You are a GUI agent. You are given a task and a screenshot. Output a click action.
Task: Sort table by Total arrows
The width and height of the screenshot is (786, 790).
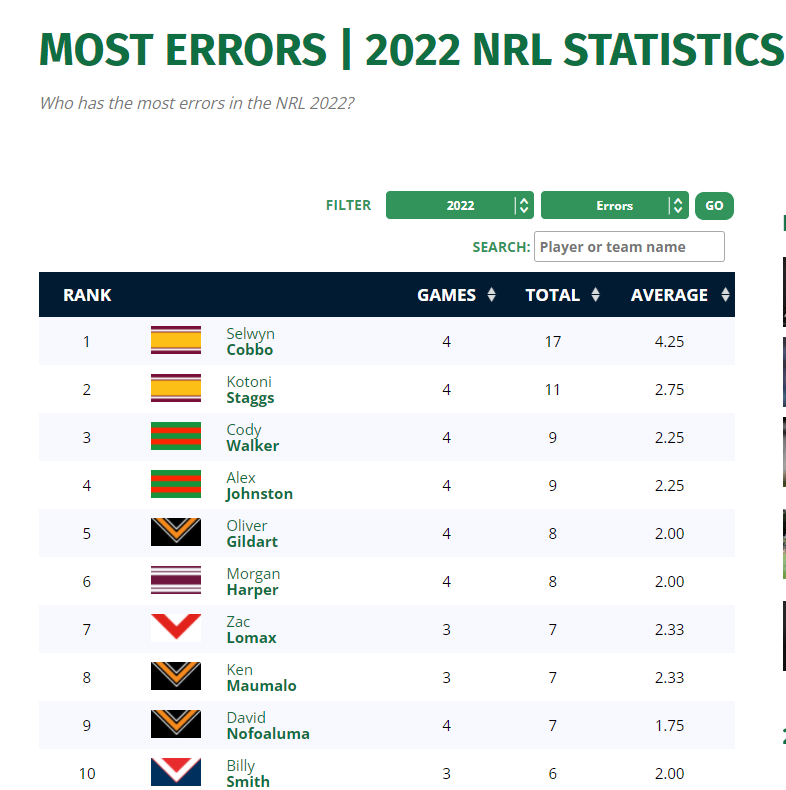pos(596,295)
